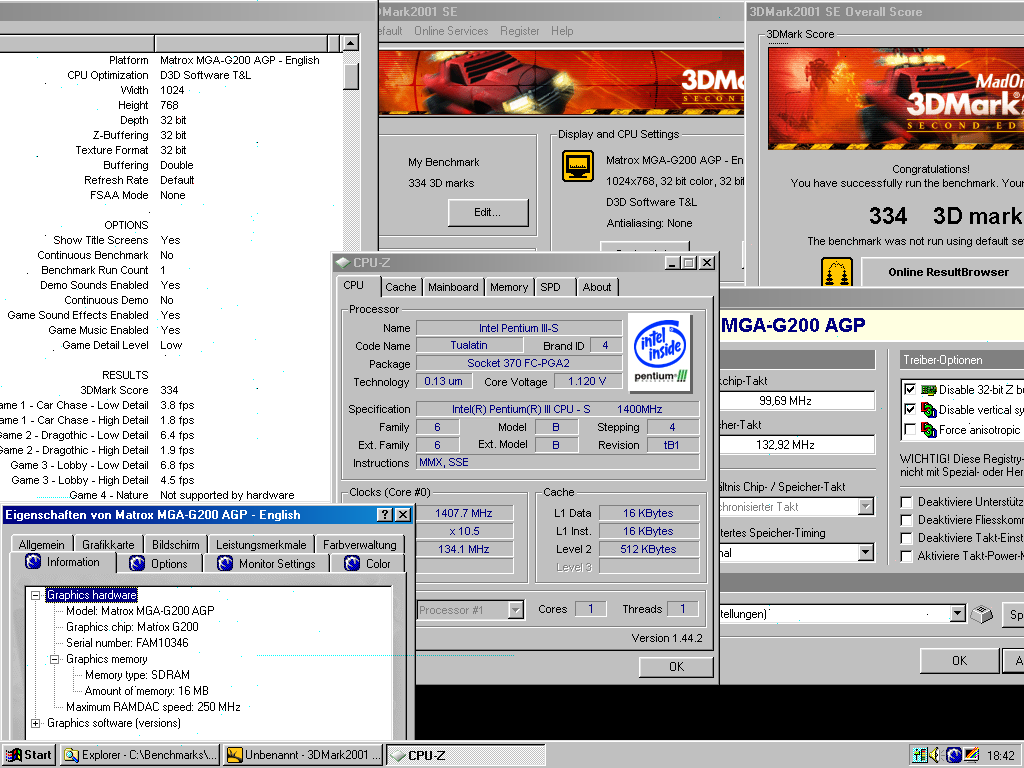Viewport: 1024px width, 768px height.
Task: Click the Matrox icon on Options tab
Action: [137, 563]
